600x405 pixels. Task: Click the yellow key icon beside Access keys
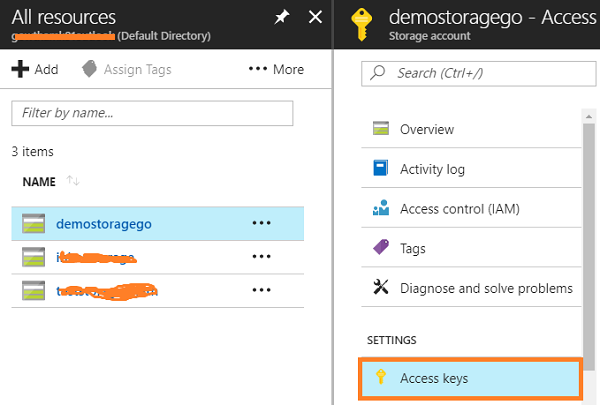[380, 378]
